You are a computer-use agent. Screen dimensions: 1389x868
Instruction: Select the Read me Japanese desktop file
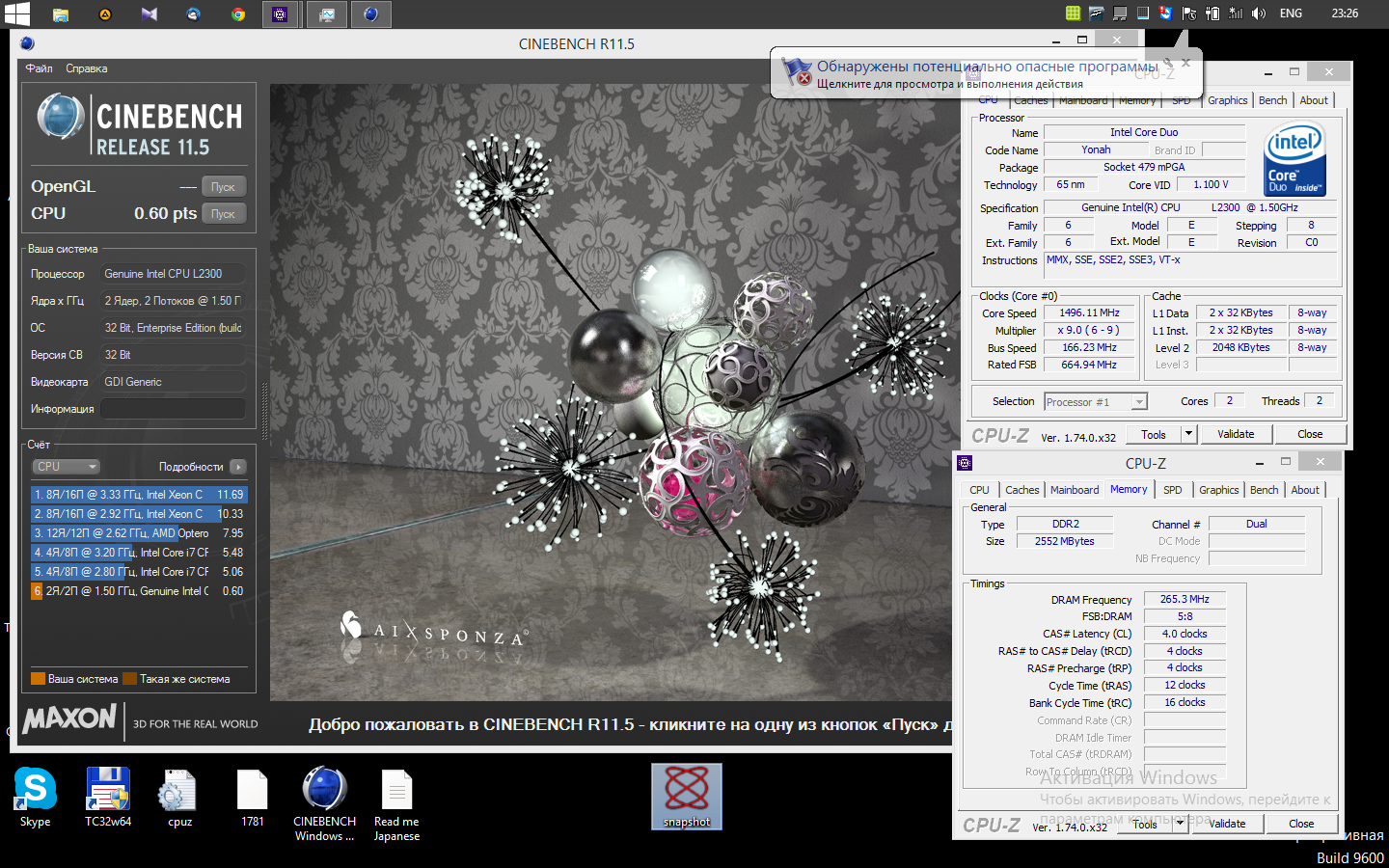click(x=396, y=804)
